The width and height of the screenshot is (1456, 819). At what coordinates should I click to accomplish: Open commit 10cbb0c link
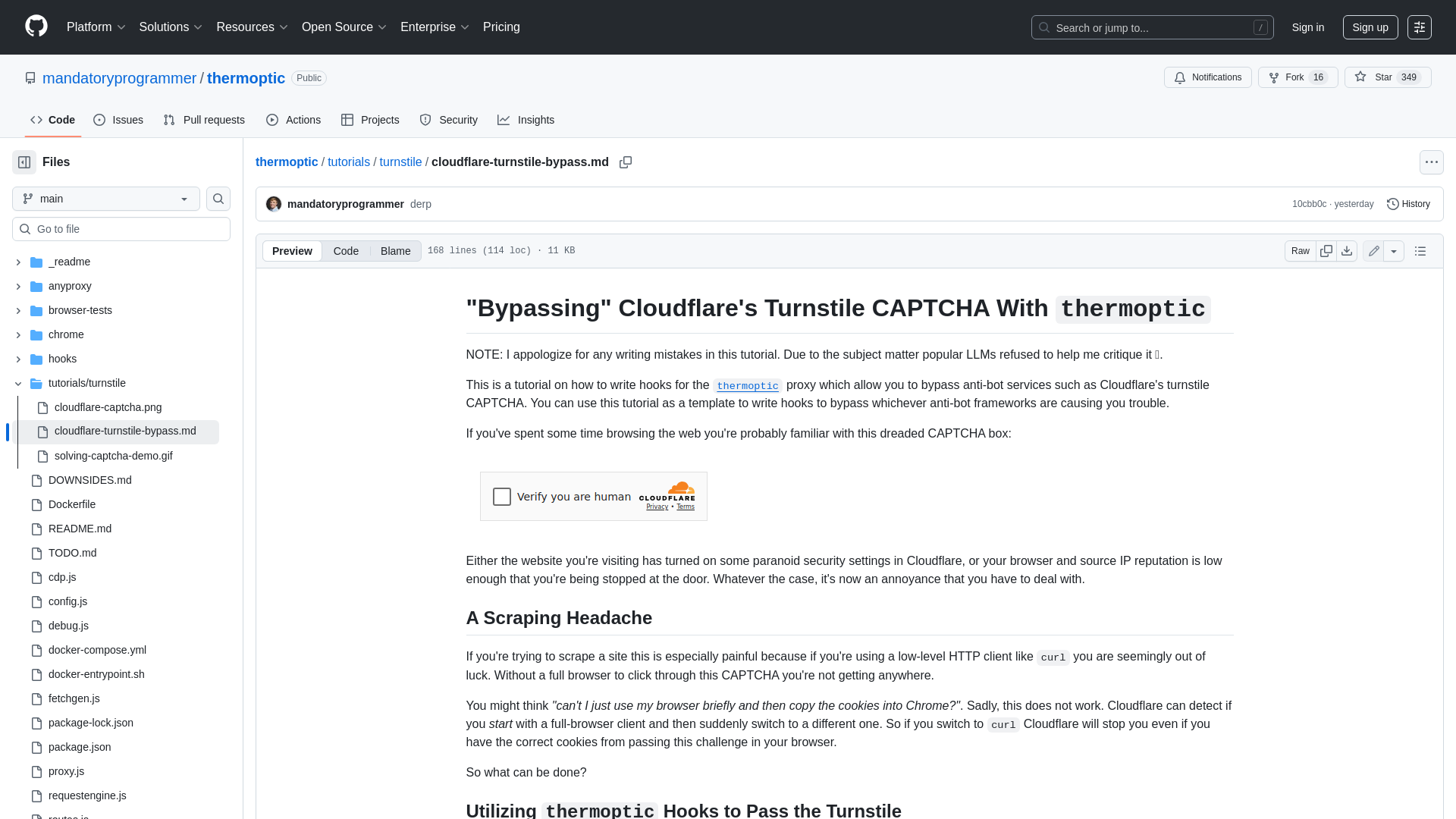coord(1309,204)
